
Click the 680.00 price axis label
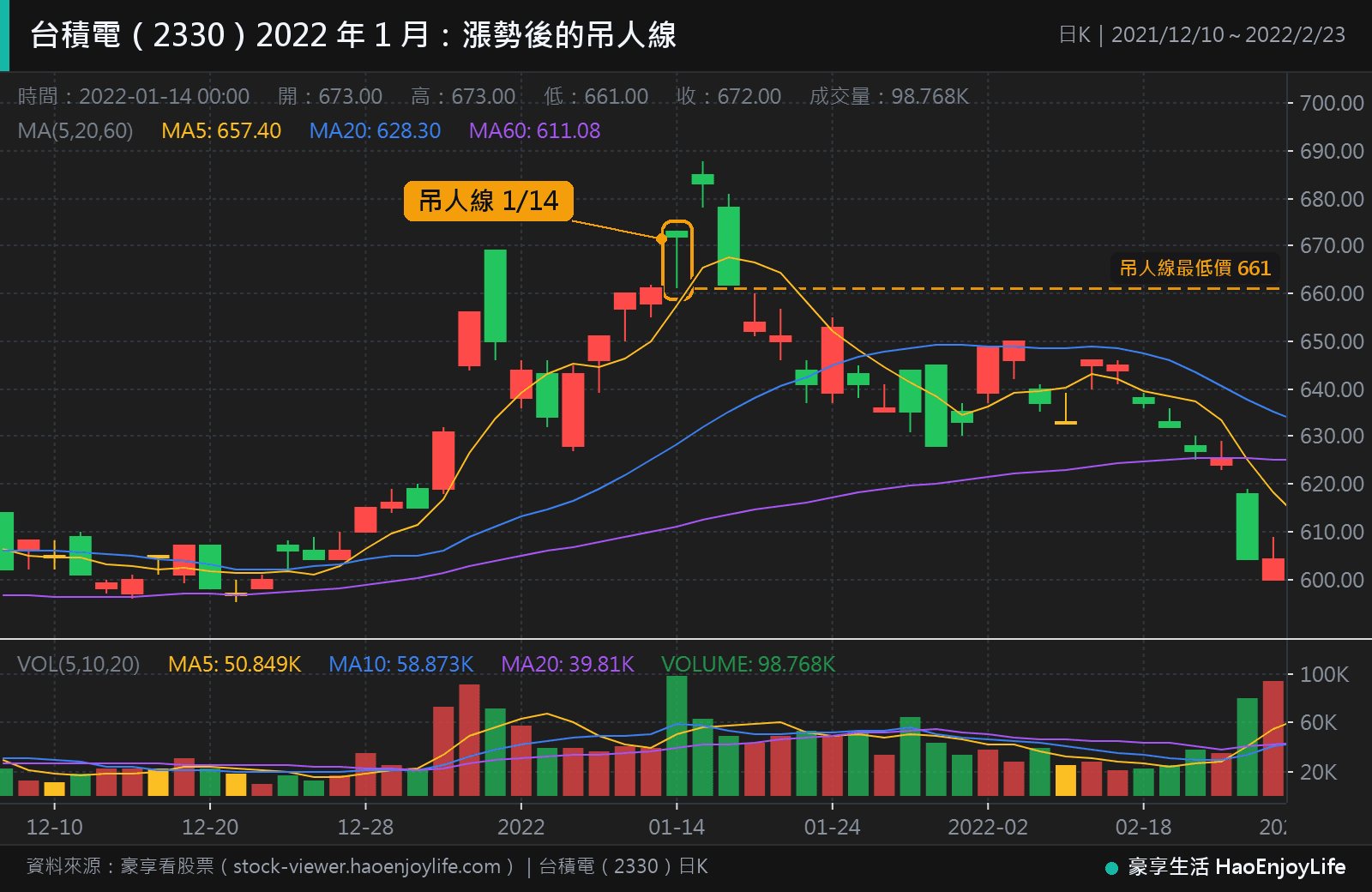[x=1332, y=199]
